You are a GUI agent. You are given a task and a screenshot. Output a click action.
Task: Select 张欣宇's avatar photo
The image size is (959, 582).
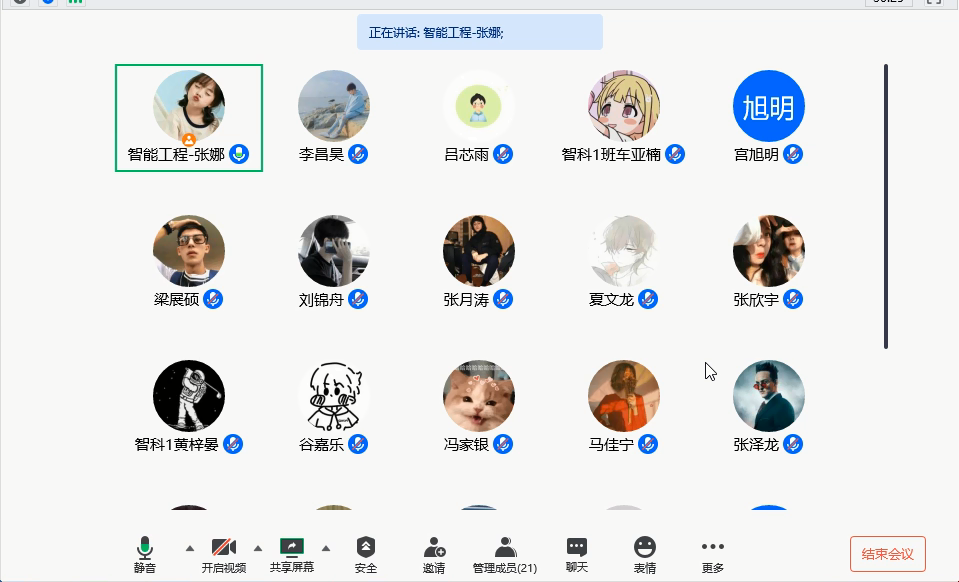point(769,251)
